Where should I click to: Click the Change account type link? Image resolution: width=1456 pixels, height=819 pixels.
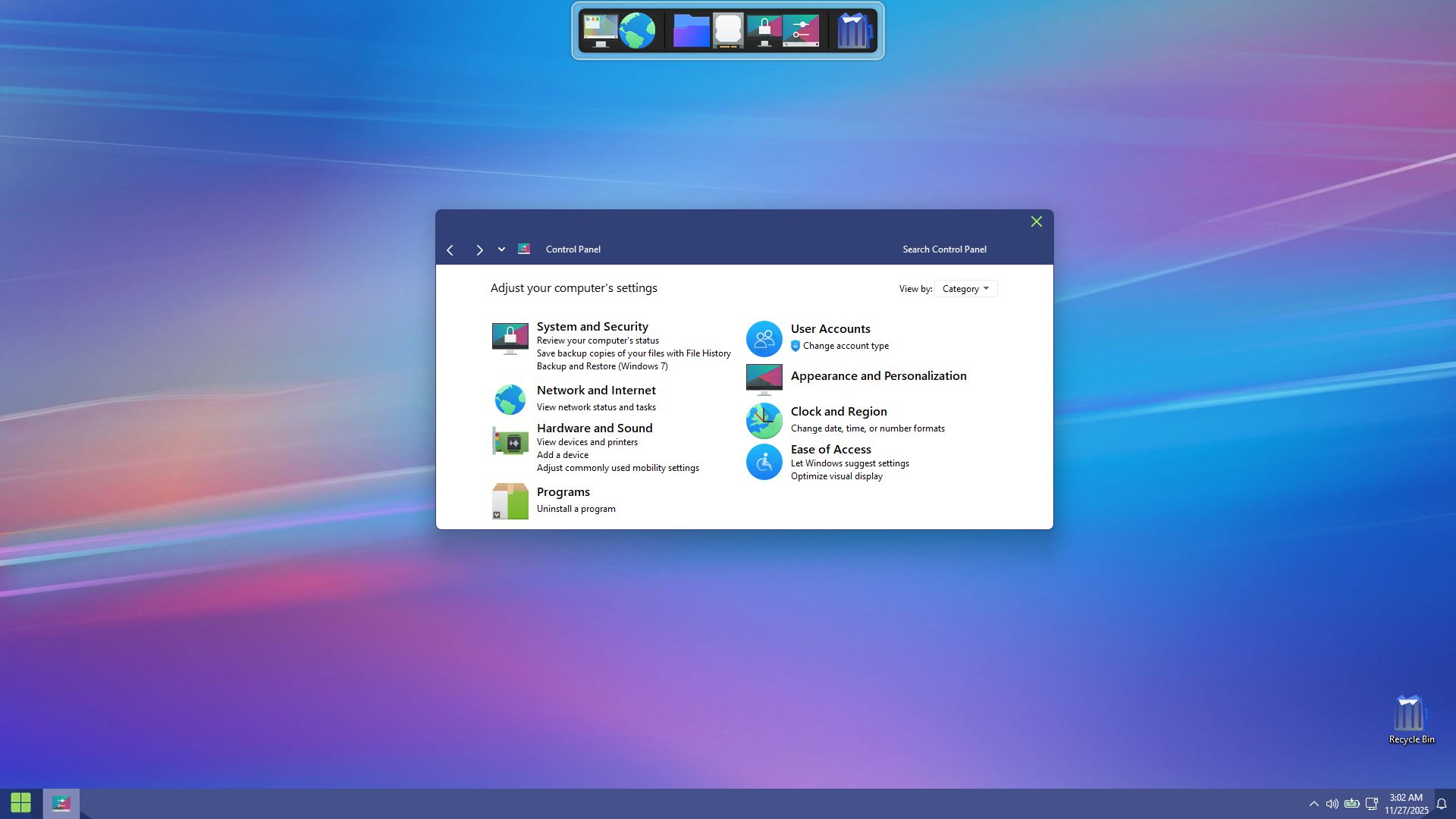point(846,346)
